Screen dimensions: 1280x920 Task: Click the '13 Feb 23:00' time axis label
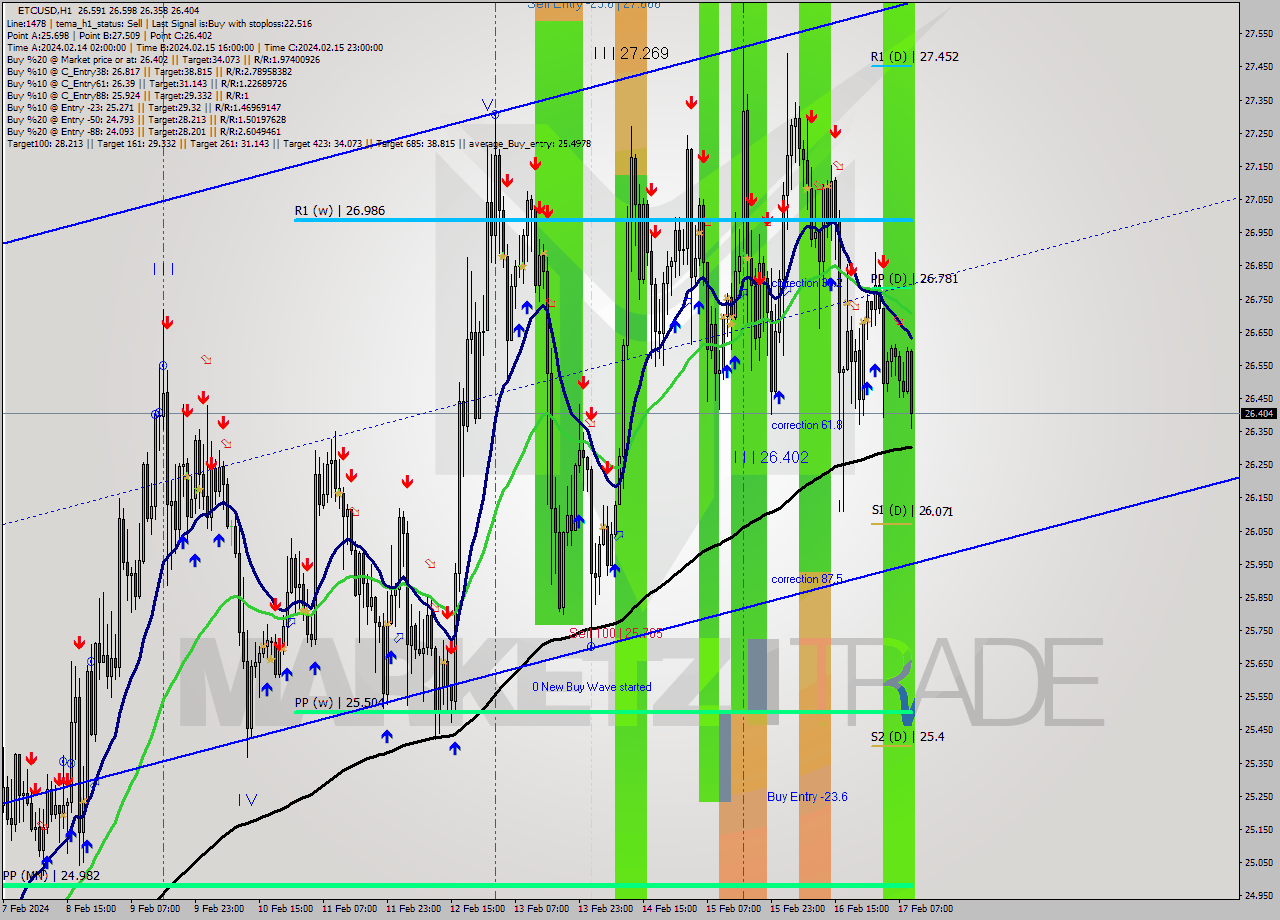pyautogui.click(x=606, y=909)
